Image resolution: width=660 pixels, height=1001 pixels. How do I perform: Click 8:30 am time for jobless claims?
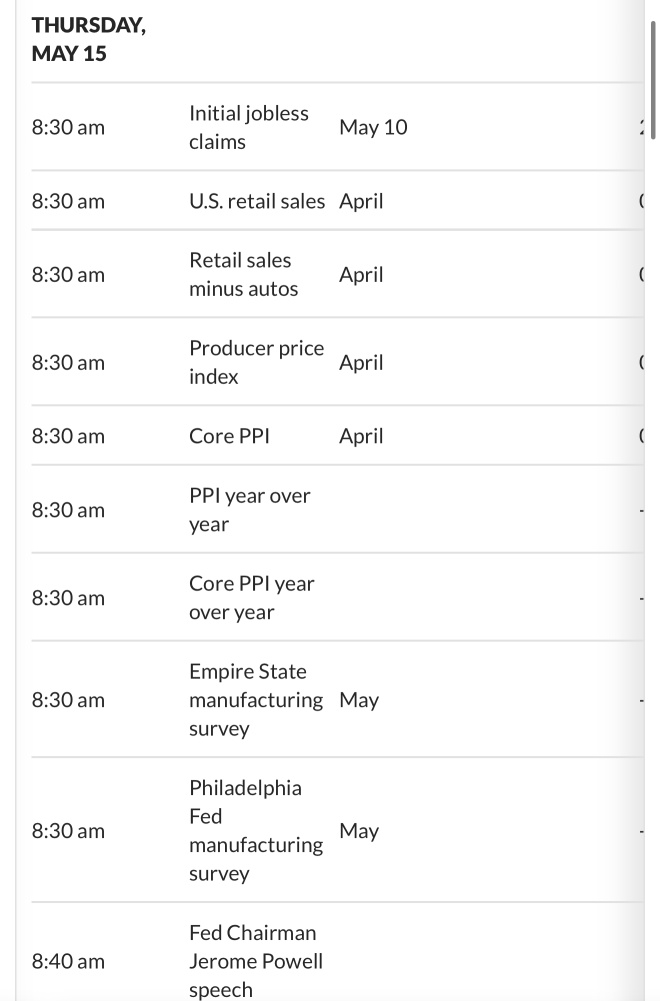click(x=68, y=127)
